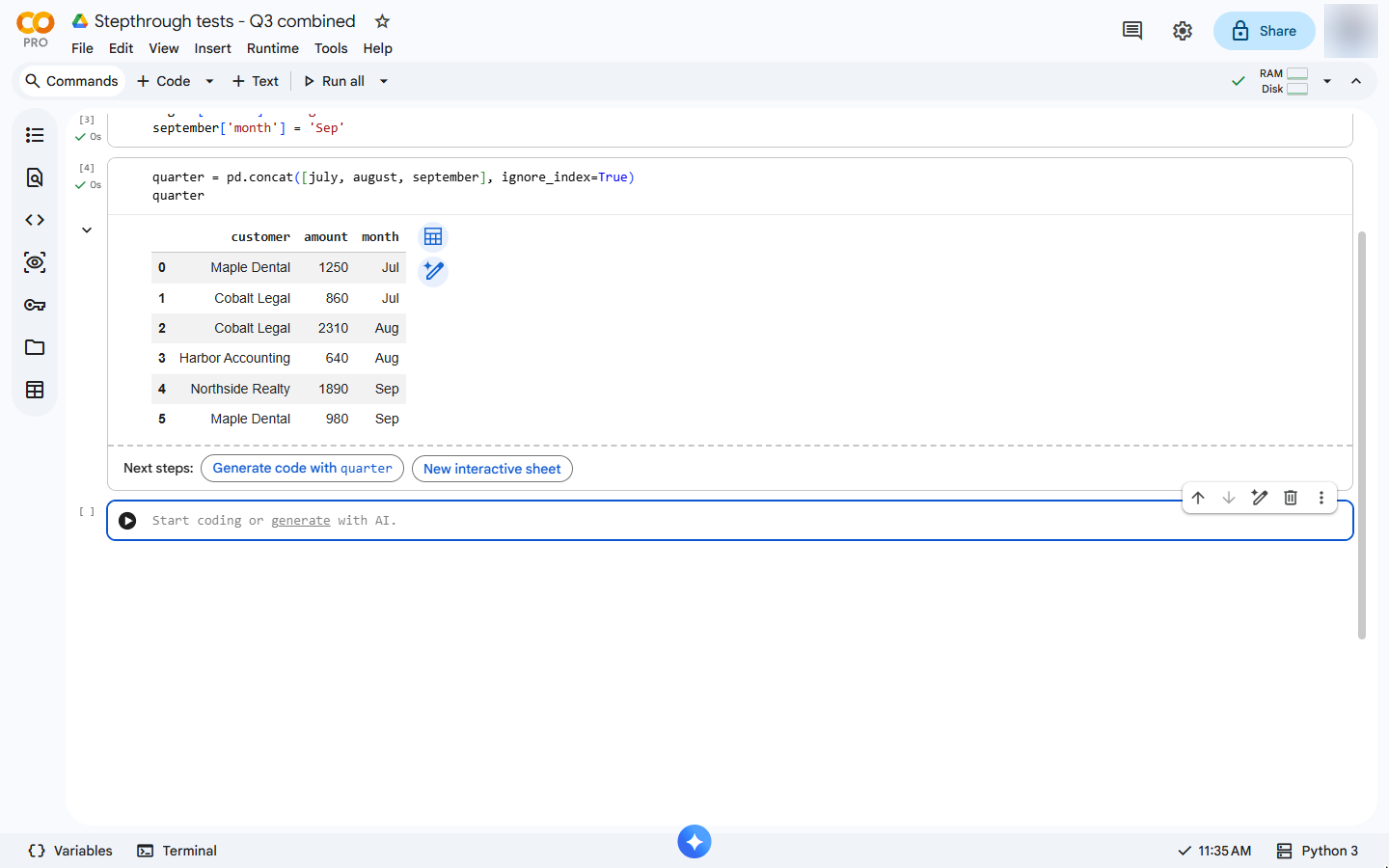The image size is (1389, 868).
Task: Click the Share button
Action: point(1264,31)
